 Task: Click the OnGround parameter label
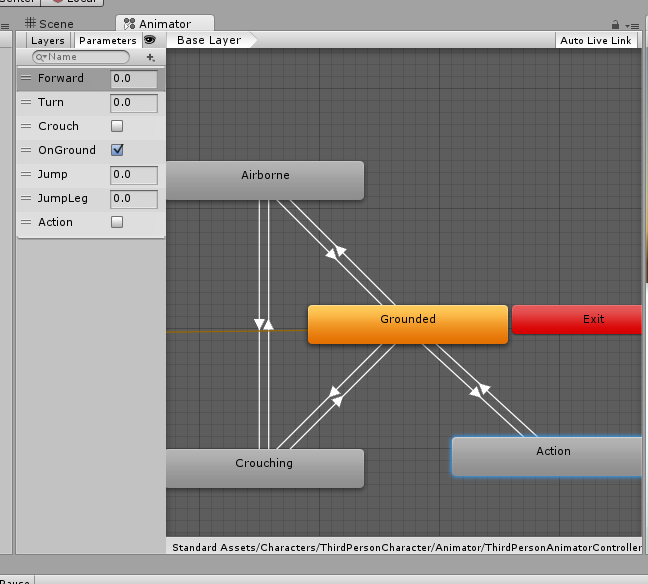(x=67, y=150)
